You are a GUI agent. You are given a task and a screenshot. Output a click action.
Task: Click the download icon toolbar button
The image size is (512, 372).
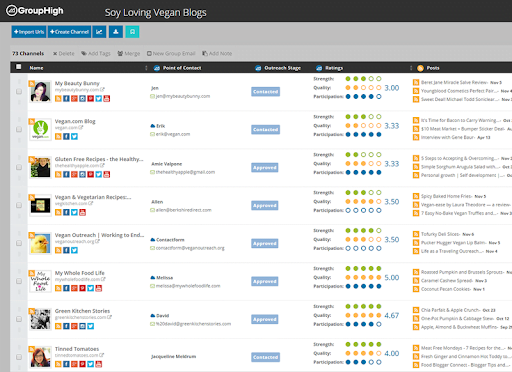pos(116,32)
